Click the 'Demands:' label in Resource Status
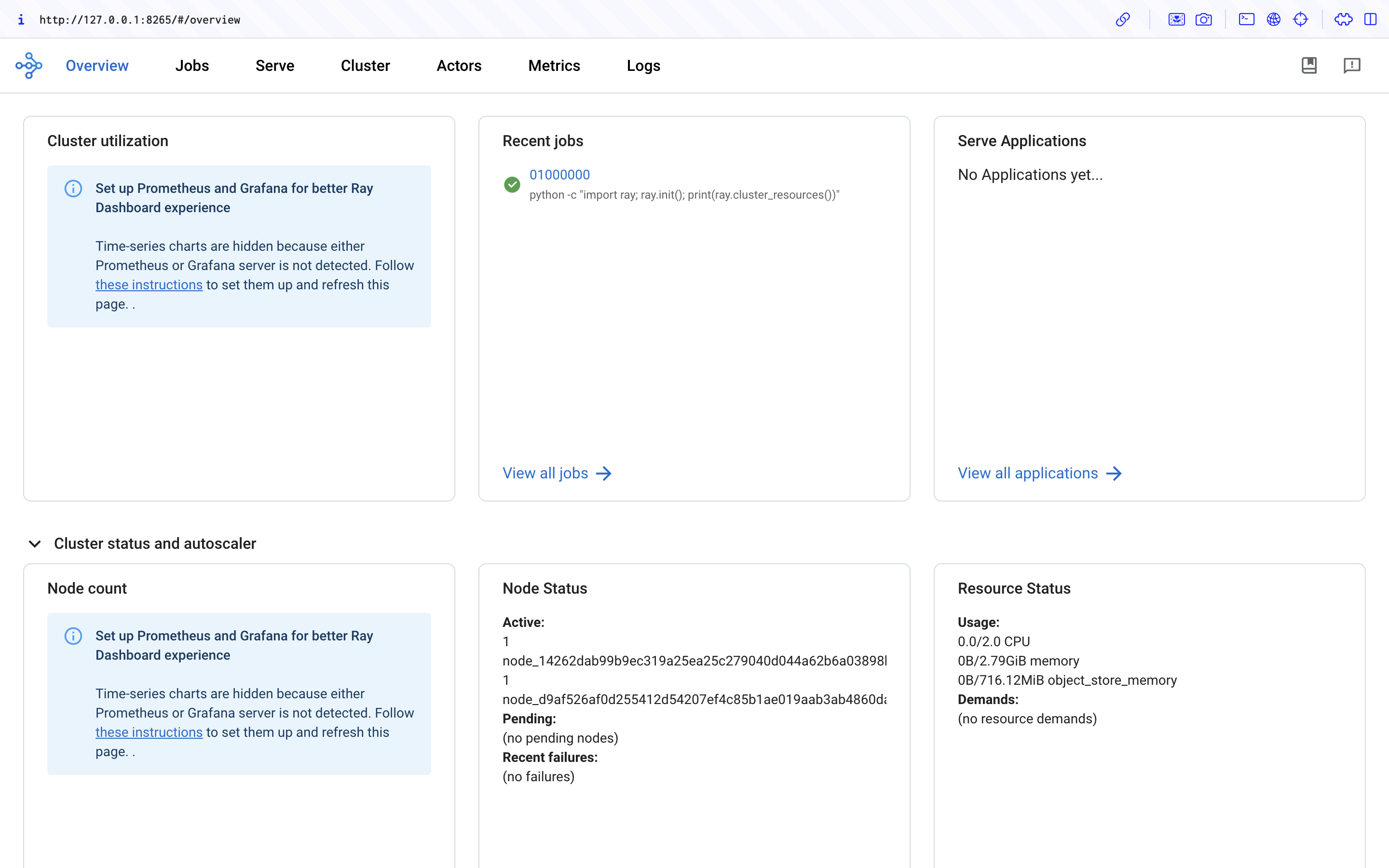 (988, 699)
